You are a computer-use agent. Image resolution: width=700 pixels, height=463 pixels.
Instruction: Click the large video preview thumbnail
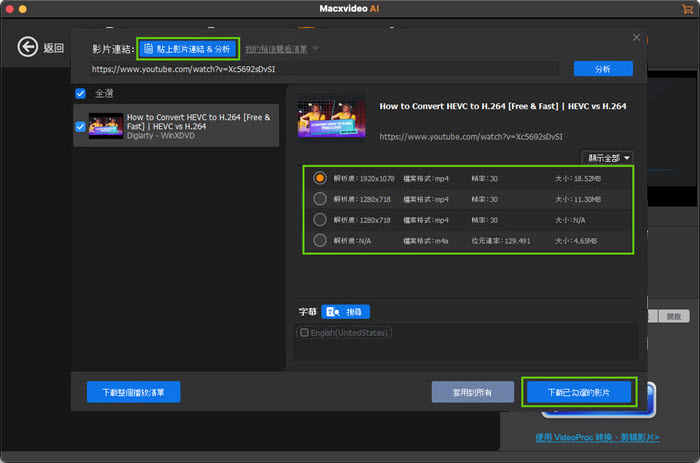click(331, 119)
